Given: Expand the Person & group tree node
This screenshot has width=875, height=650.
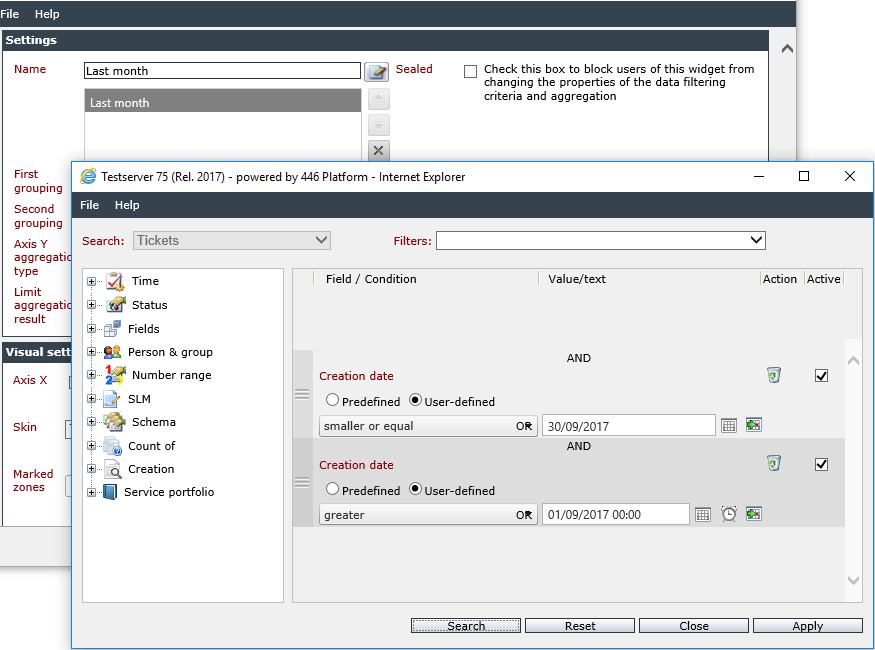Looking at the screenshot, I should click(x=92, y=352).
